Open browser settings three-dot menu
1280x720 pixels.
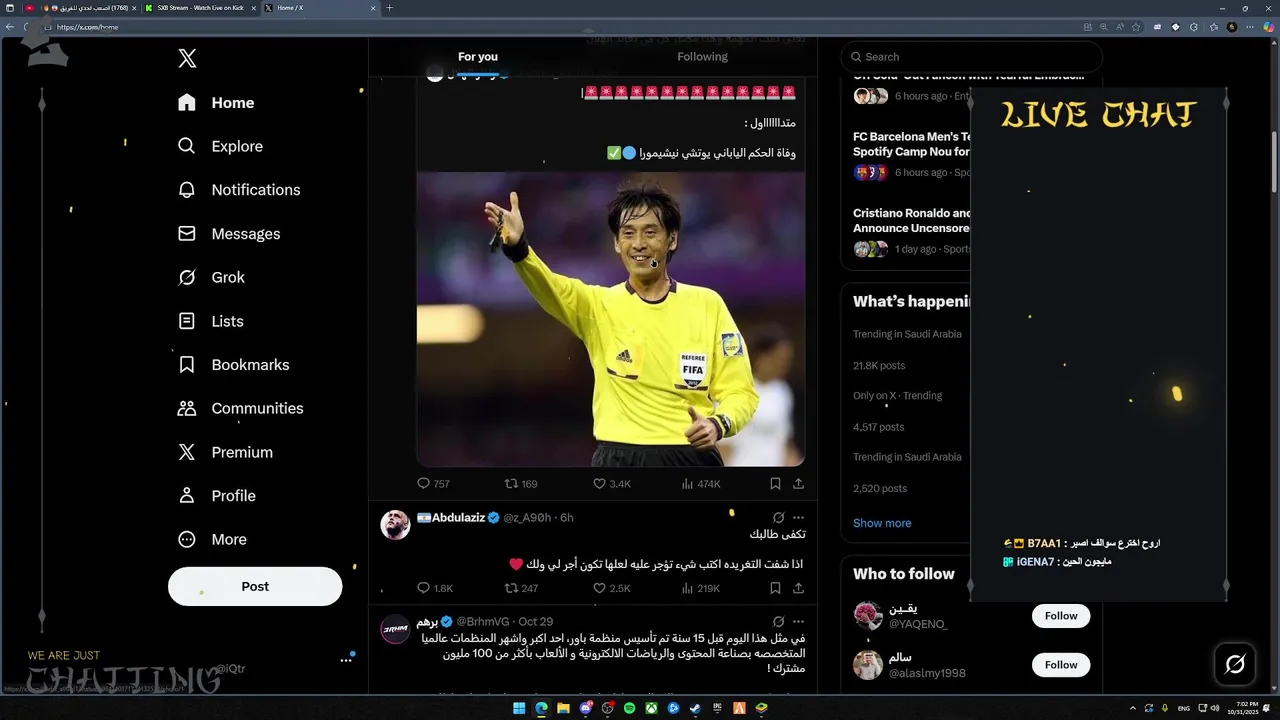tap(1250, 27)
